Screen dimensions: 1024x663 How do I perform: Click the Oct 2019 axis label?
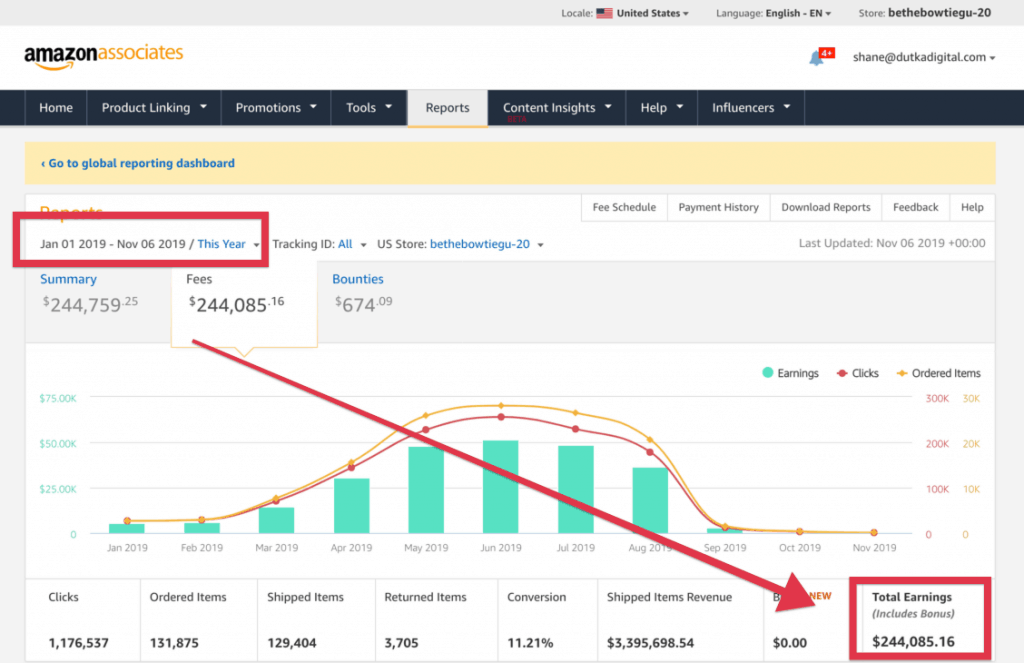point(799,547)
